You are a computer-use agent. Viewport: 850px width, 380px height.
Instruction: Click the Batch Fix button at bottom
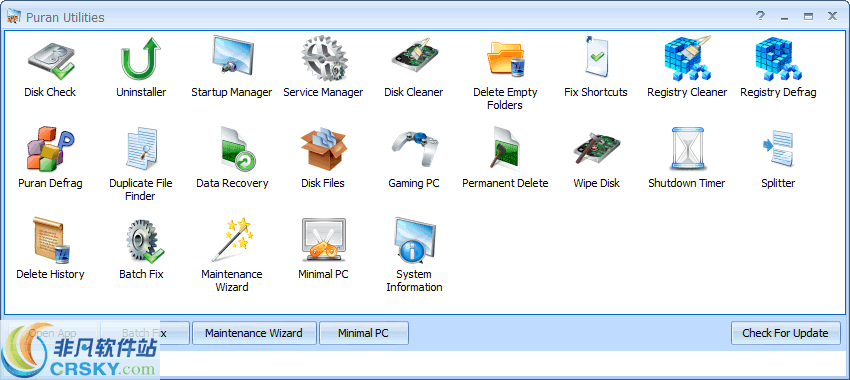(x=145, y=333)
